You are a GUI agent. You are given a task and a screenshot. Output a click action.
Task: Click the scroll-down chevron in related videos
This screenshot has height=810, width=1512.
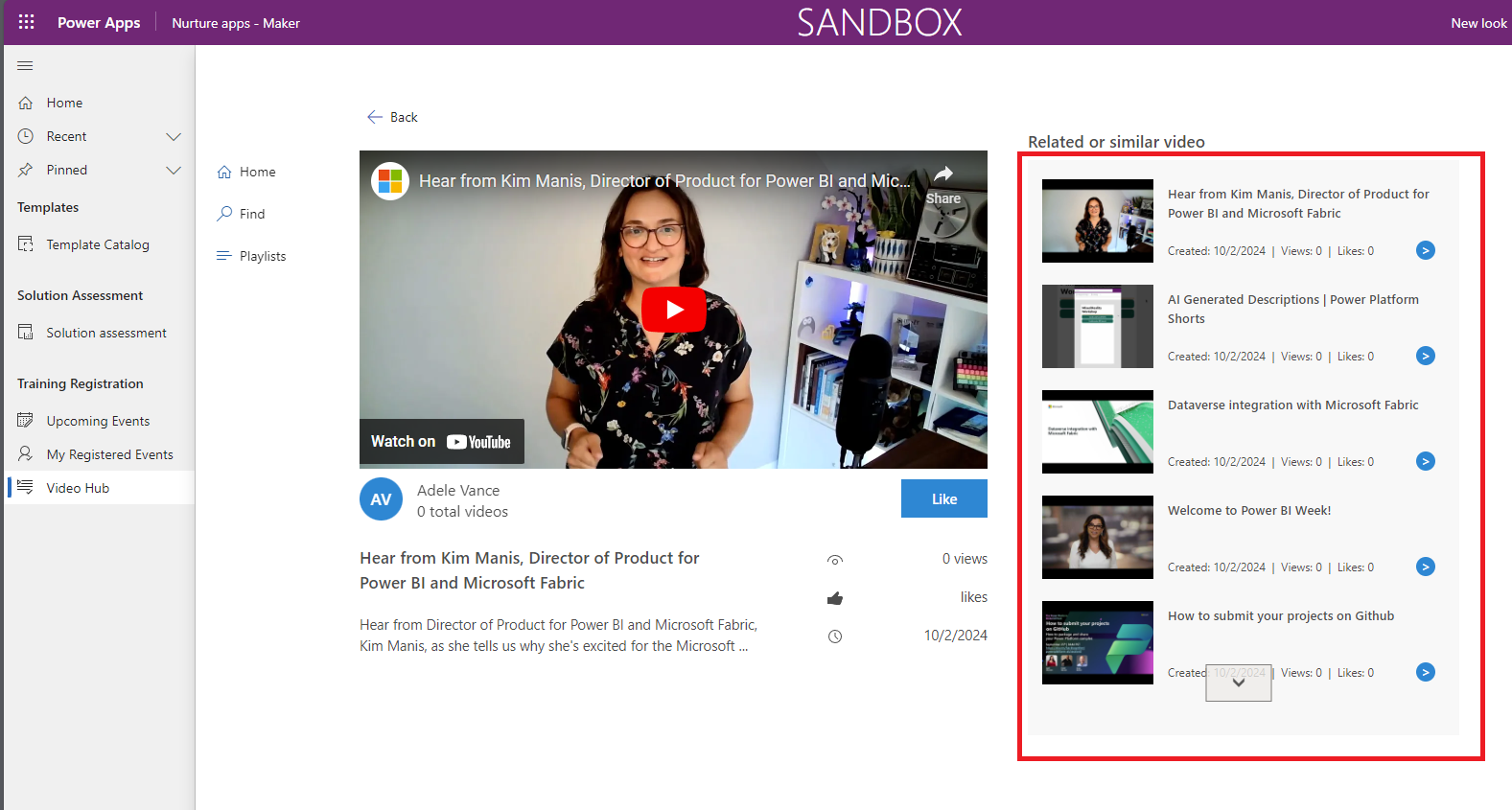pyautogui.click(x=1239, y=683)
